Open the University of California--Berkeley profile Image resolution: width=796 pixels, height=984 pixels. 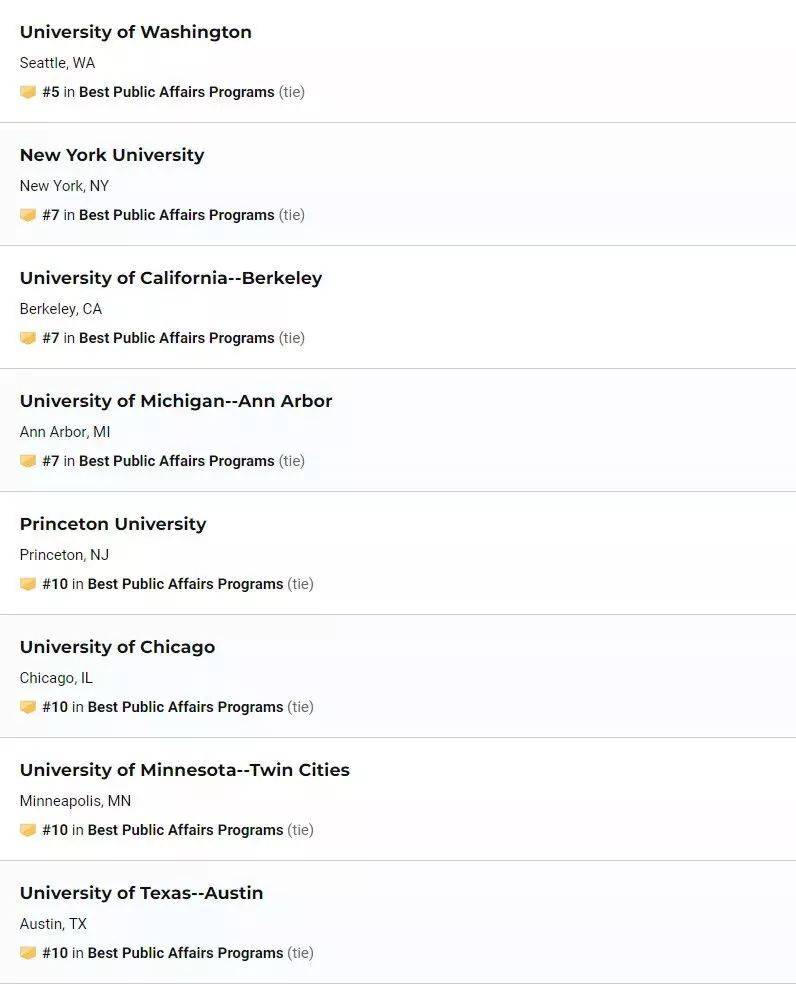[x=171, y=278]
